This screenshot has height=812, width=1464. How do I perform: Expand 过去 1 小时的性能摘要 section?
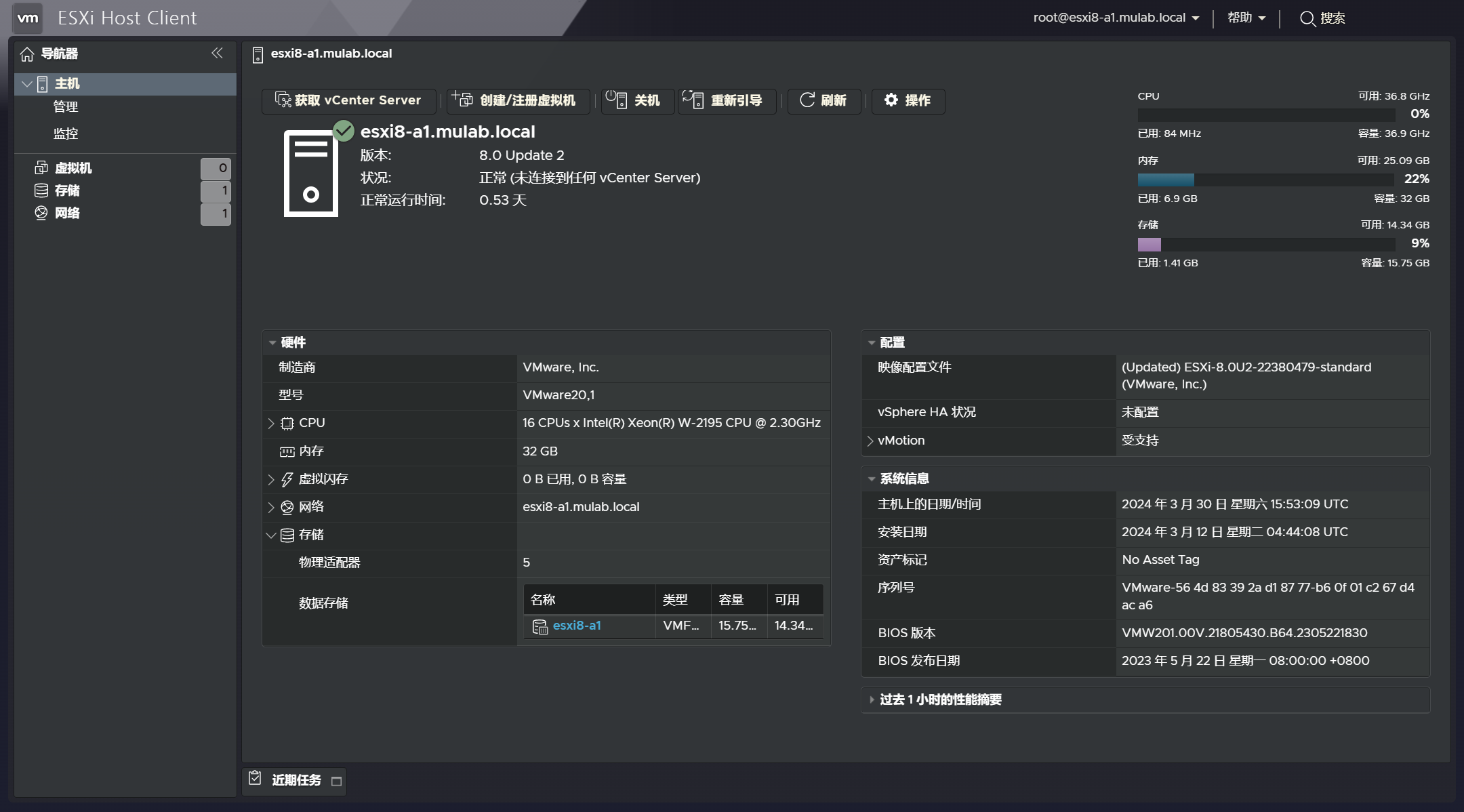coord(872,699)
